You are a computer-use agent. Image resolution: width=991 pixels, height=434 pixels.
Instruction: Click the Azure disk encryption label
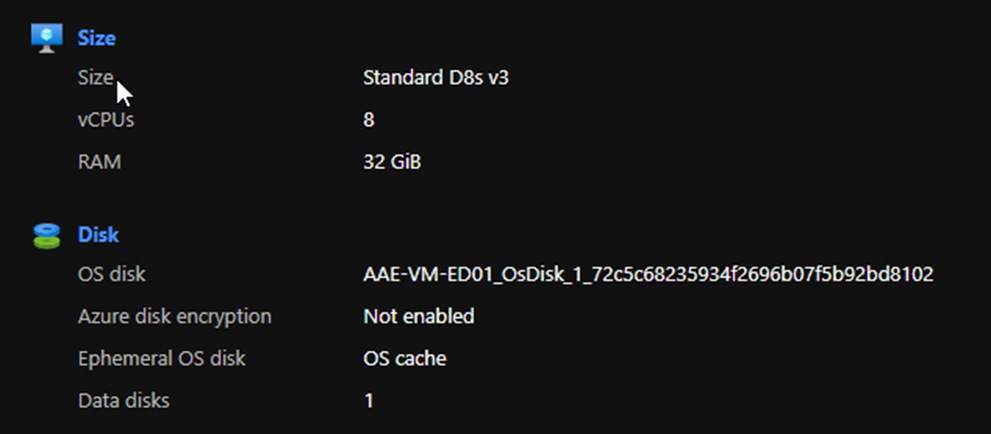(174, 316)
